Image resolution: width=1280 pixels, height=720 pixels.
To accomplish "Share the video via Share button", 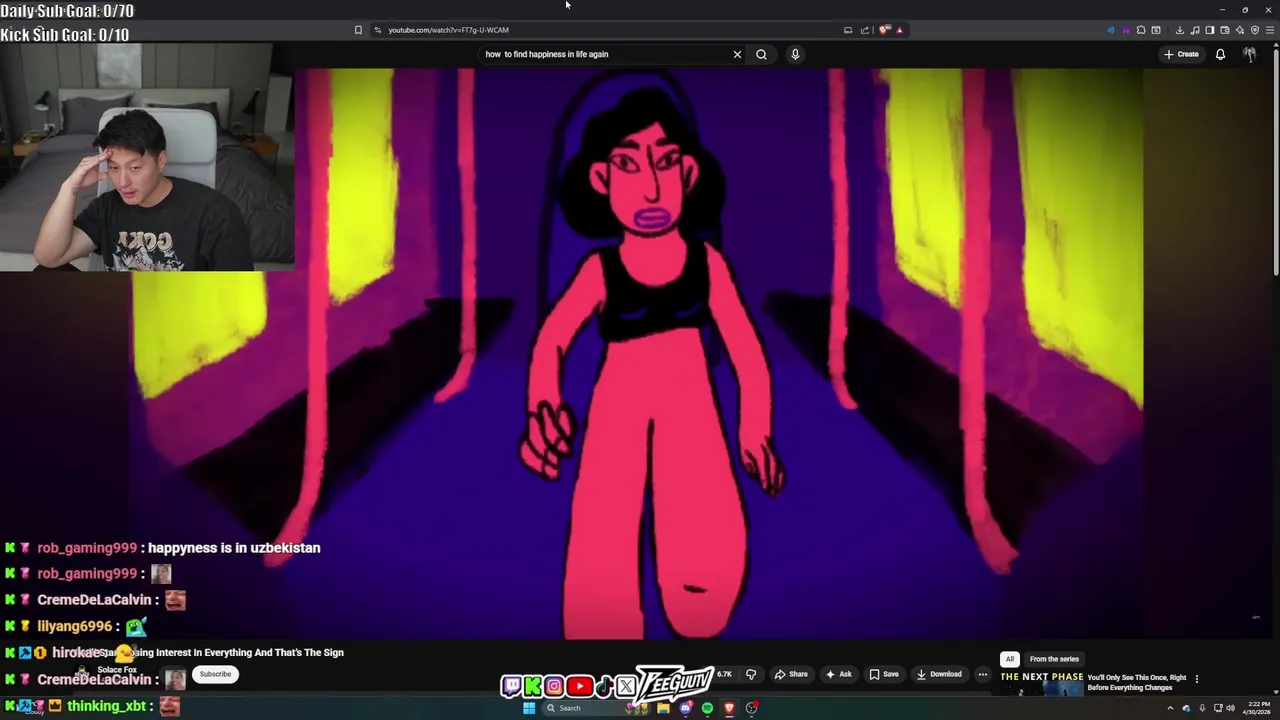I will pos(790,674).
